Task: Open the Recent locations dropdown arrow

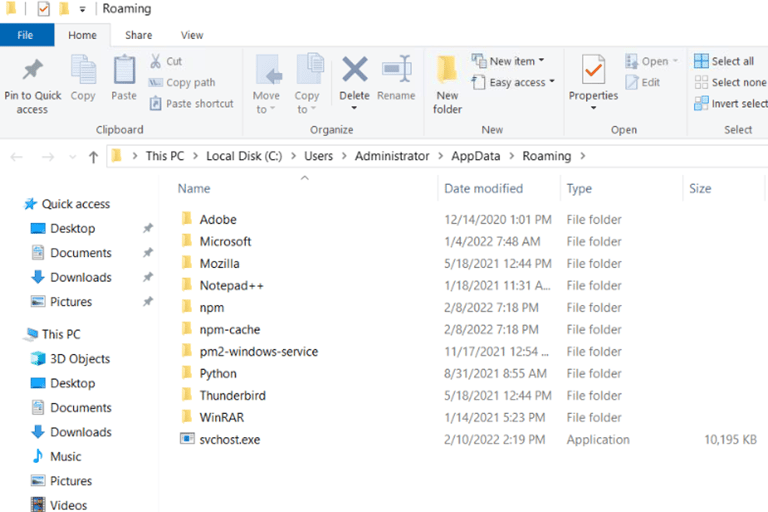Action: point(72,157)
